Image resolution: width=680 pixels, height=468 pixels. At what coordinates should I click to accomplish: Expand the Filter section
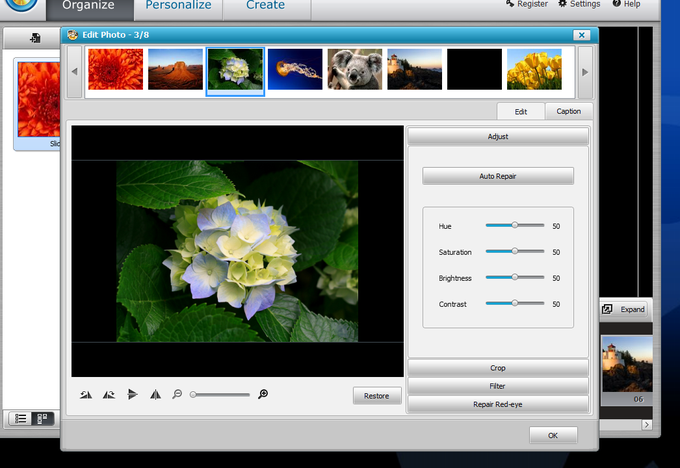pos(498,386)
